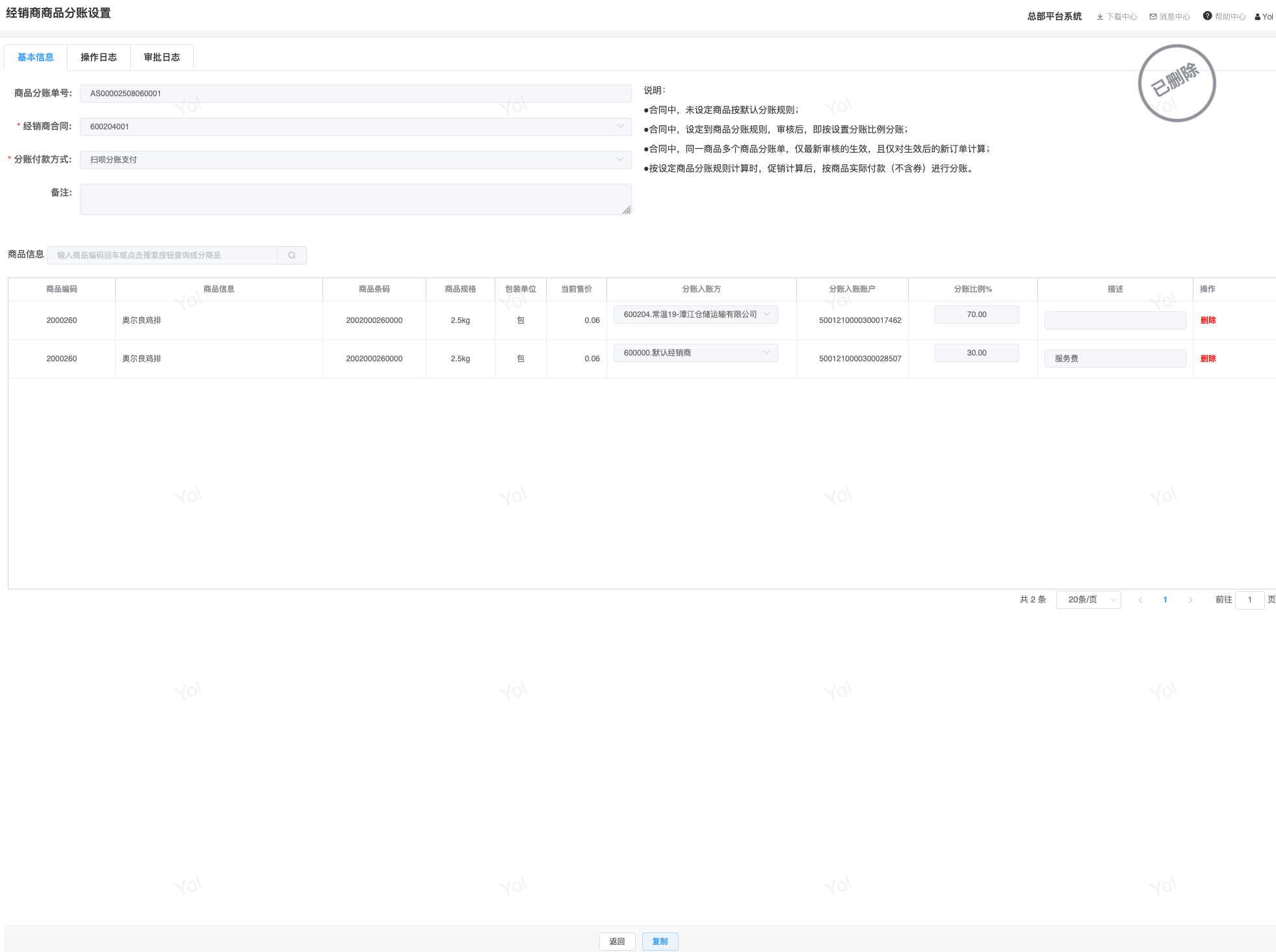This screenshot has width=1276, height=952.
Task: Click the 返回 button
Action: tap(617, 942)
